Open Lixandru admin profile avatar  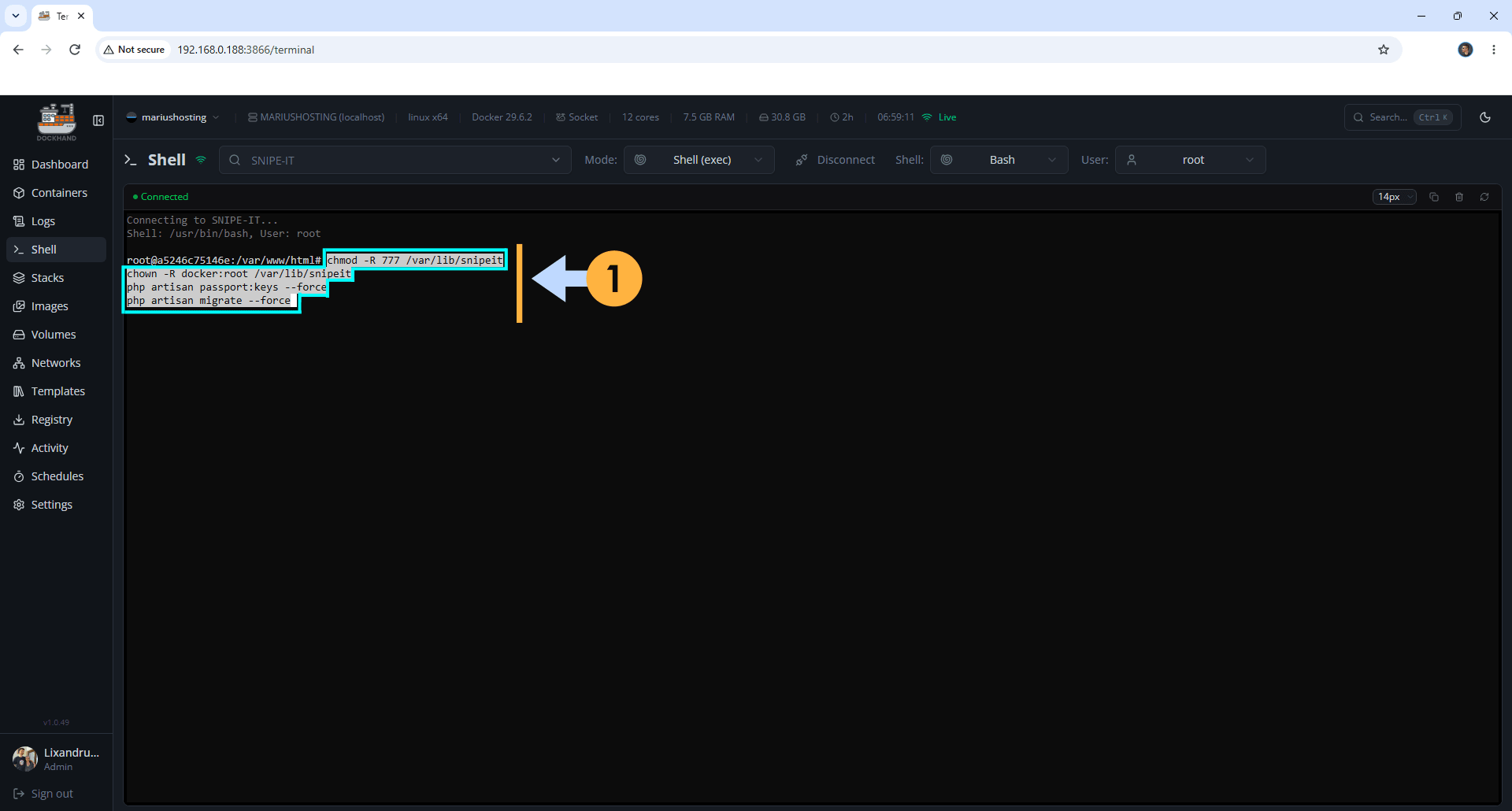tap(24, 758)
